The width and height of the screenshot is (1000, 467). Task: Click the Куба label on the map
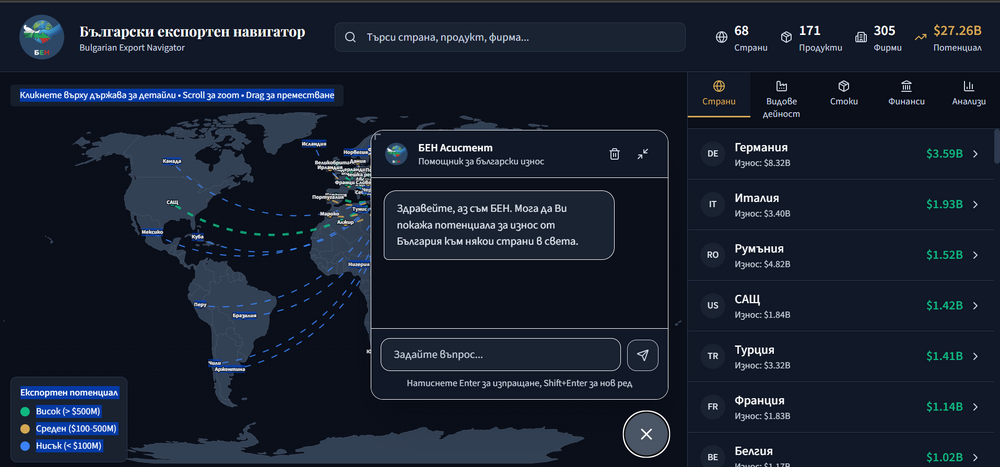[x=197, y=237]
